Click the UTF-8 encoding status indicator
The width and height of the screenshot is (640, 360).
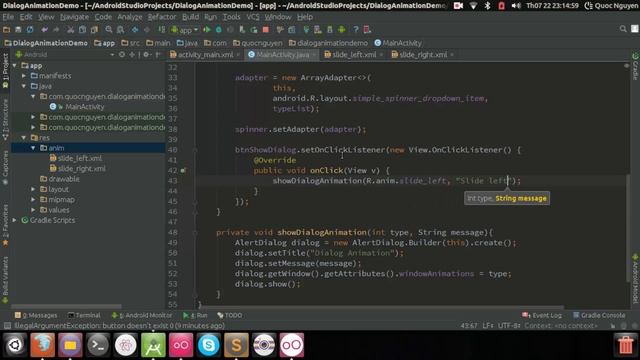tap(509, 326)
